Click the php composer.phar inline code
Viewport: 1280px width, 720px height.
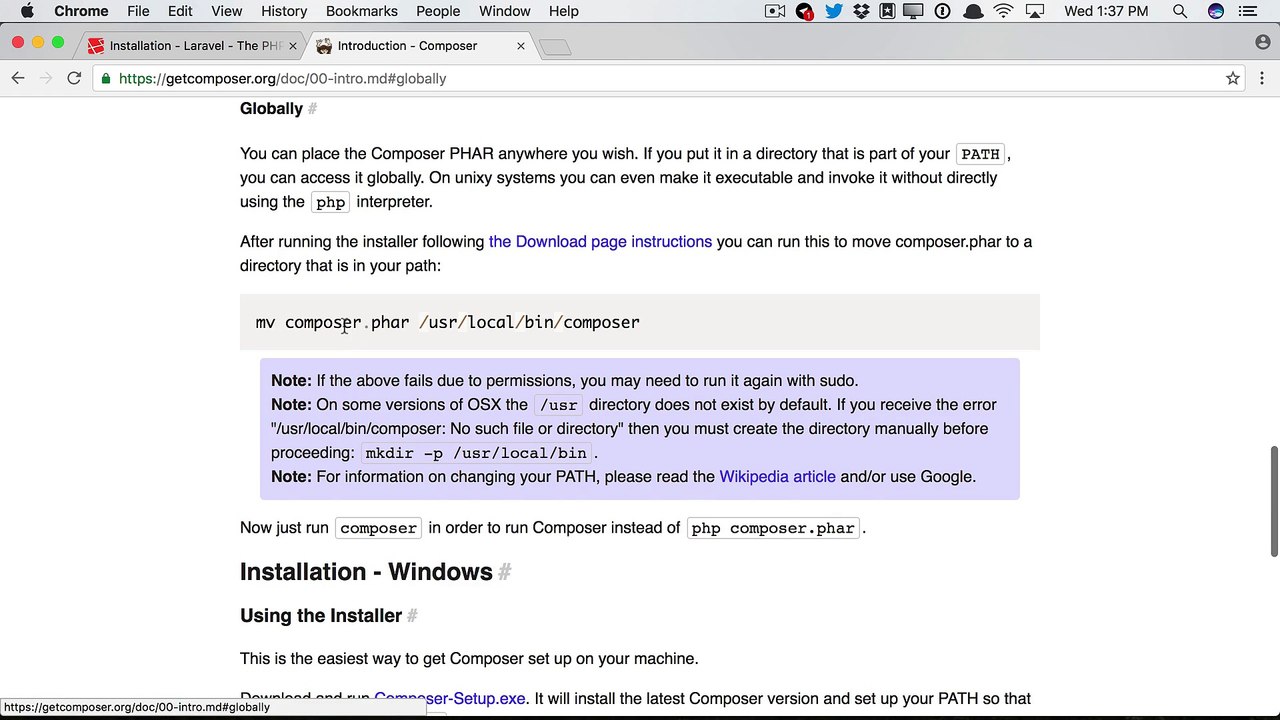[x=773, y=528]
